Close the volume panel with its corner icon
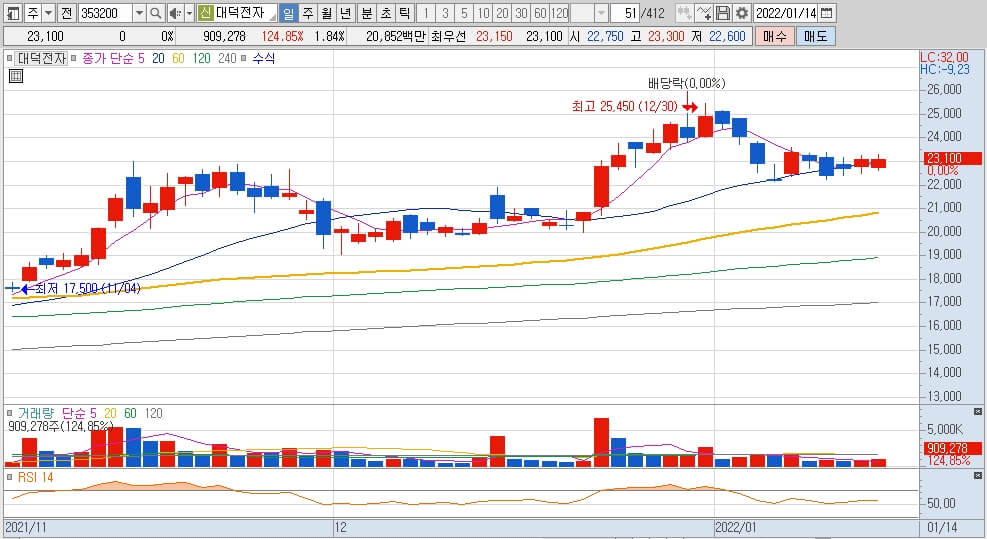This screenshot has height=539, width=987. [978, 412]
